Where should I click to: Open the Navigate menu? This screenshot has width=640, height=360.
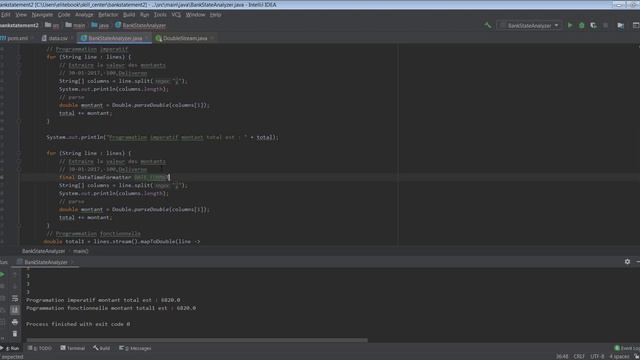42,15
